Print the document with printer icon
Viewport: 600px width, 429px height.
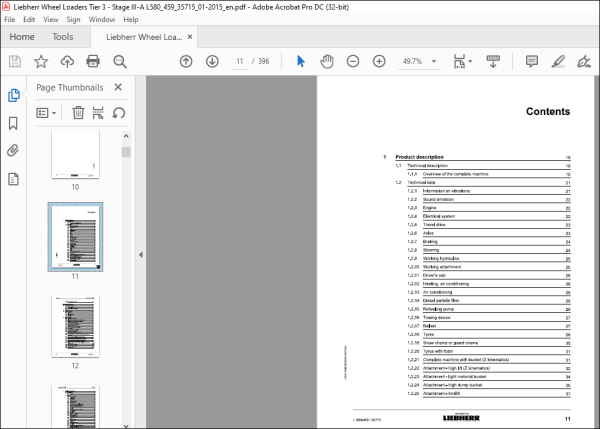(x=93, y=61)
